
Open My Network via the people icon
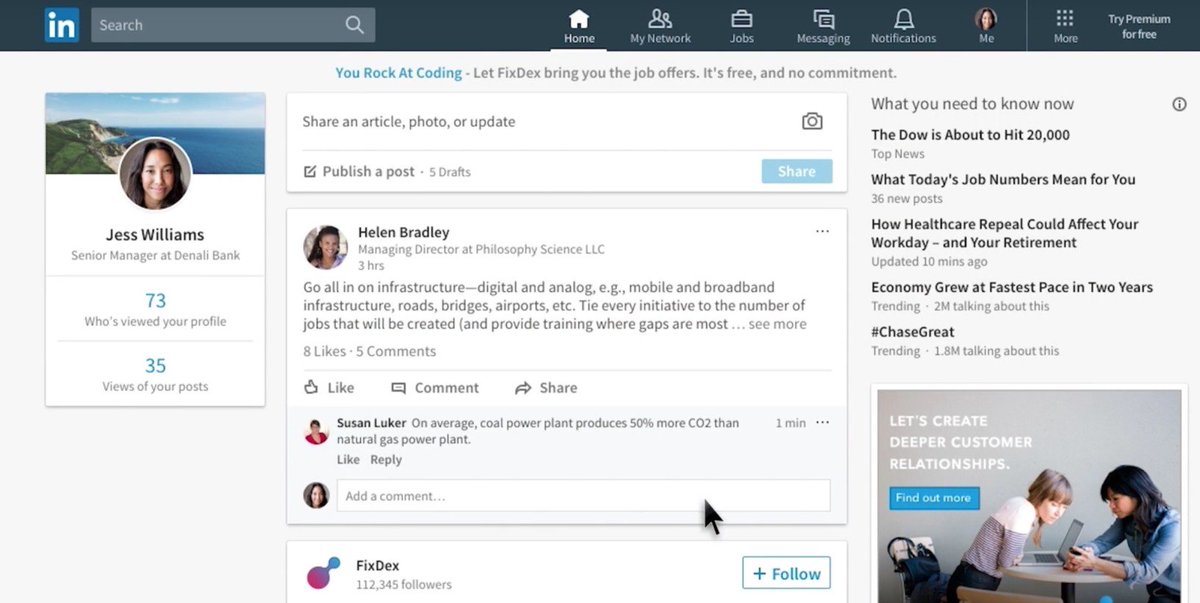(660, 19)
